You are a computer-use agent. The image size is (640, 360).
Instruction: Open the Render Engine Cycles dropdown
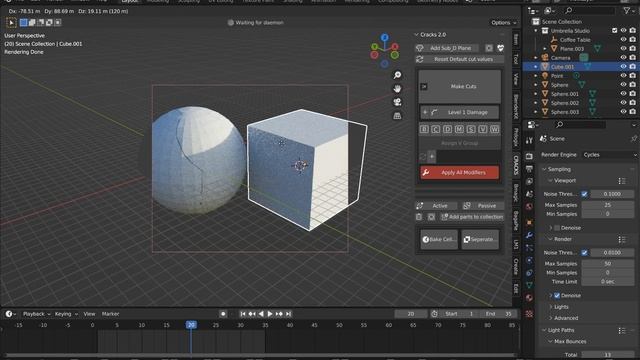(610, 155)
